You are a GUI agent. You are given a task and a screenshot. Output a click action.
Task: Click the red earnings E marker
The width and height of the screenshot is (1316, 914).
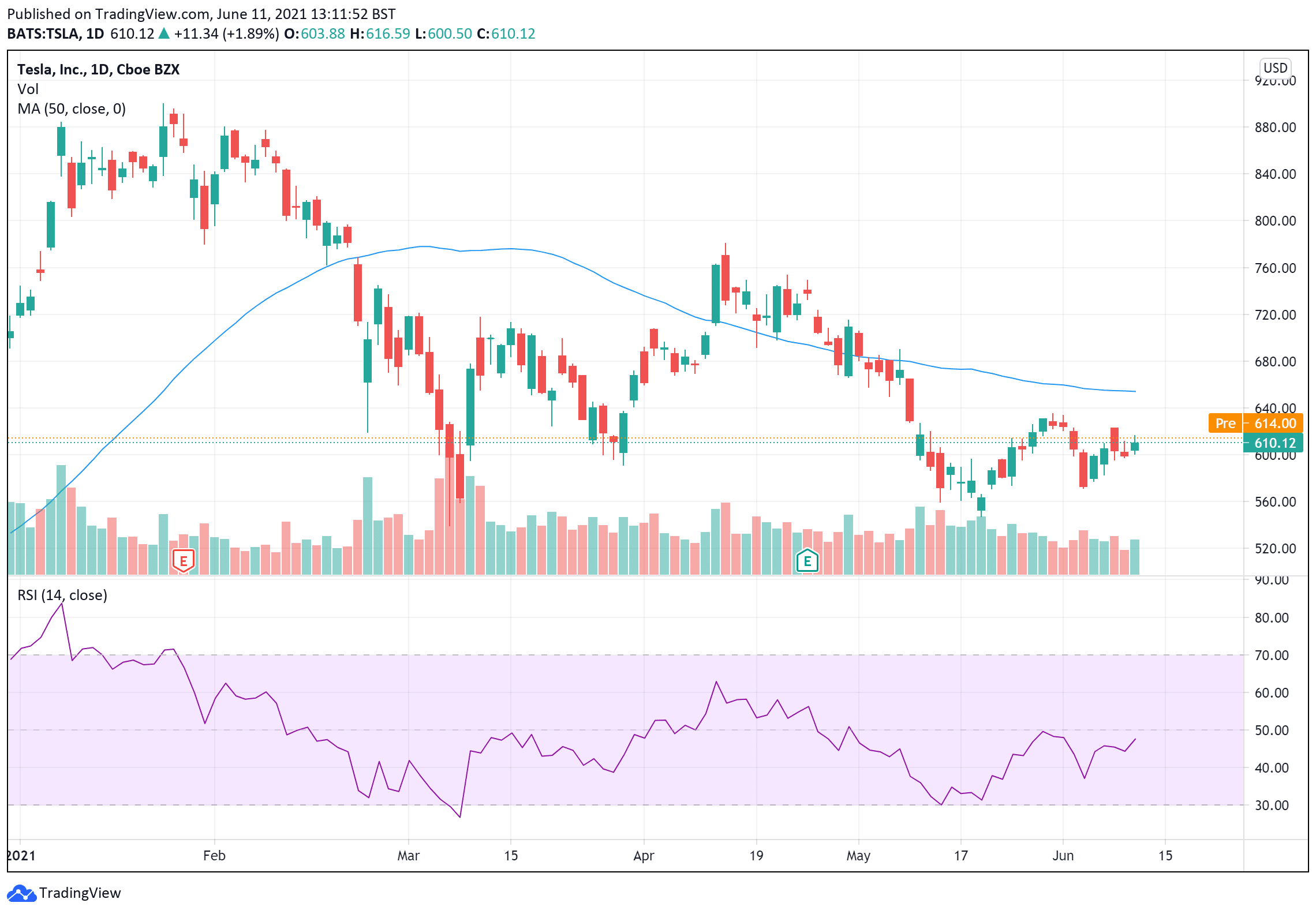coord(183,560)
